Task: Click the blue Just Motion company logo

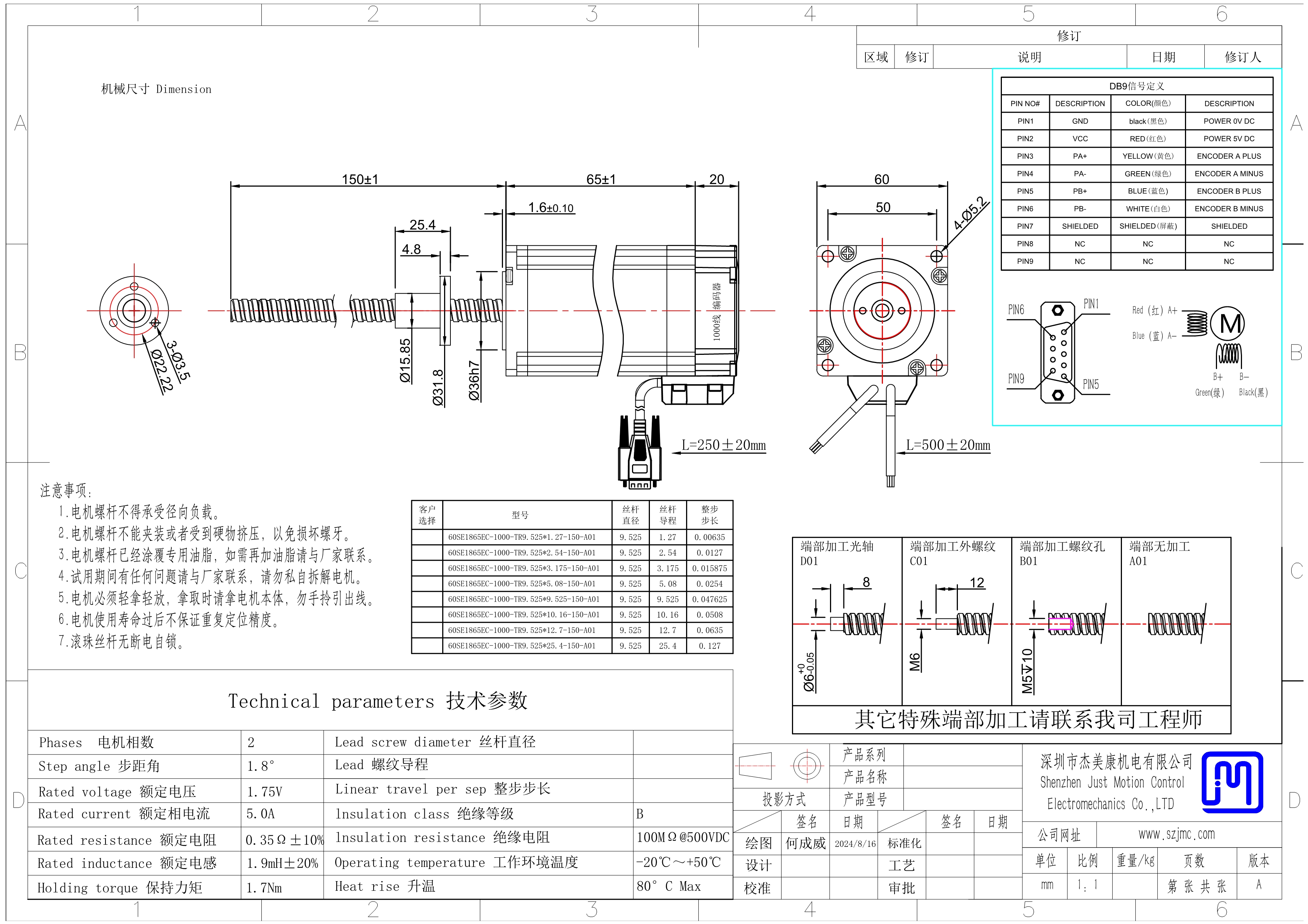Action: (1232, 782)
